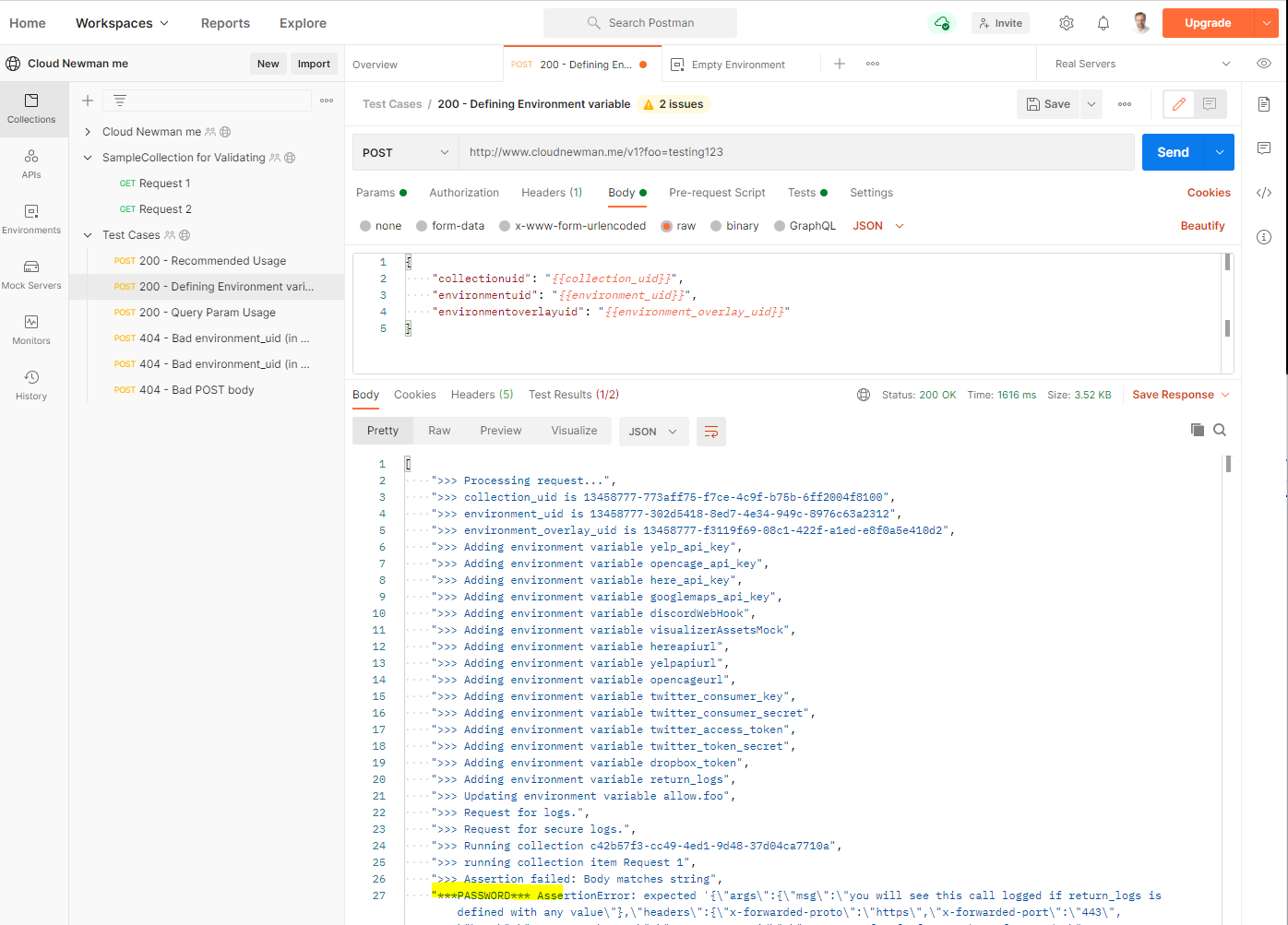Image resolution: width=1288 pixels, height=925 pixels.
Task: Switch to the Tests tab
Action: [807, 193]
